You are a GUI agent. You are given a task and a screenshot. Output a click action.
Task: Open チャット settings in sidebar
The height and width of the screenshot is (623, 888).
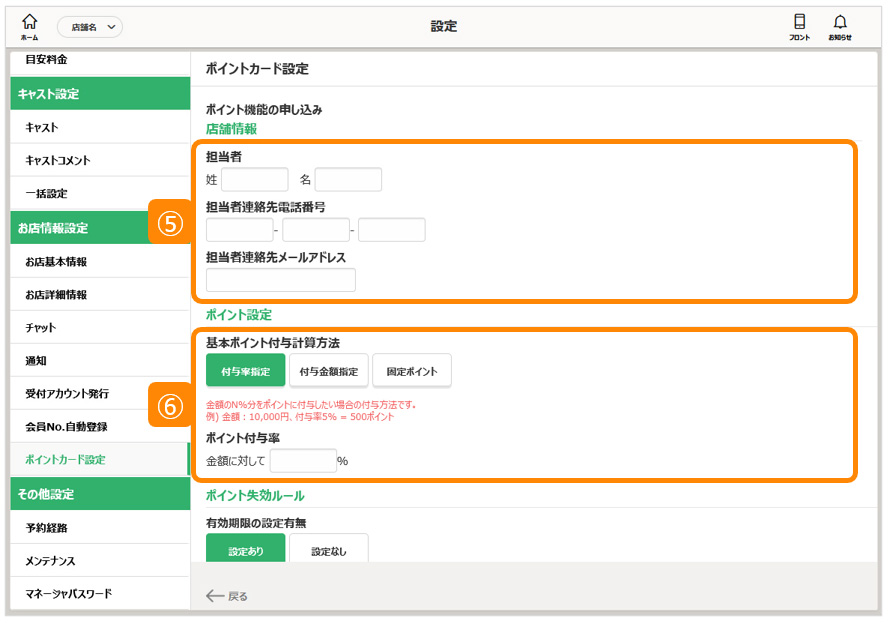(x=41, y=328)
